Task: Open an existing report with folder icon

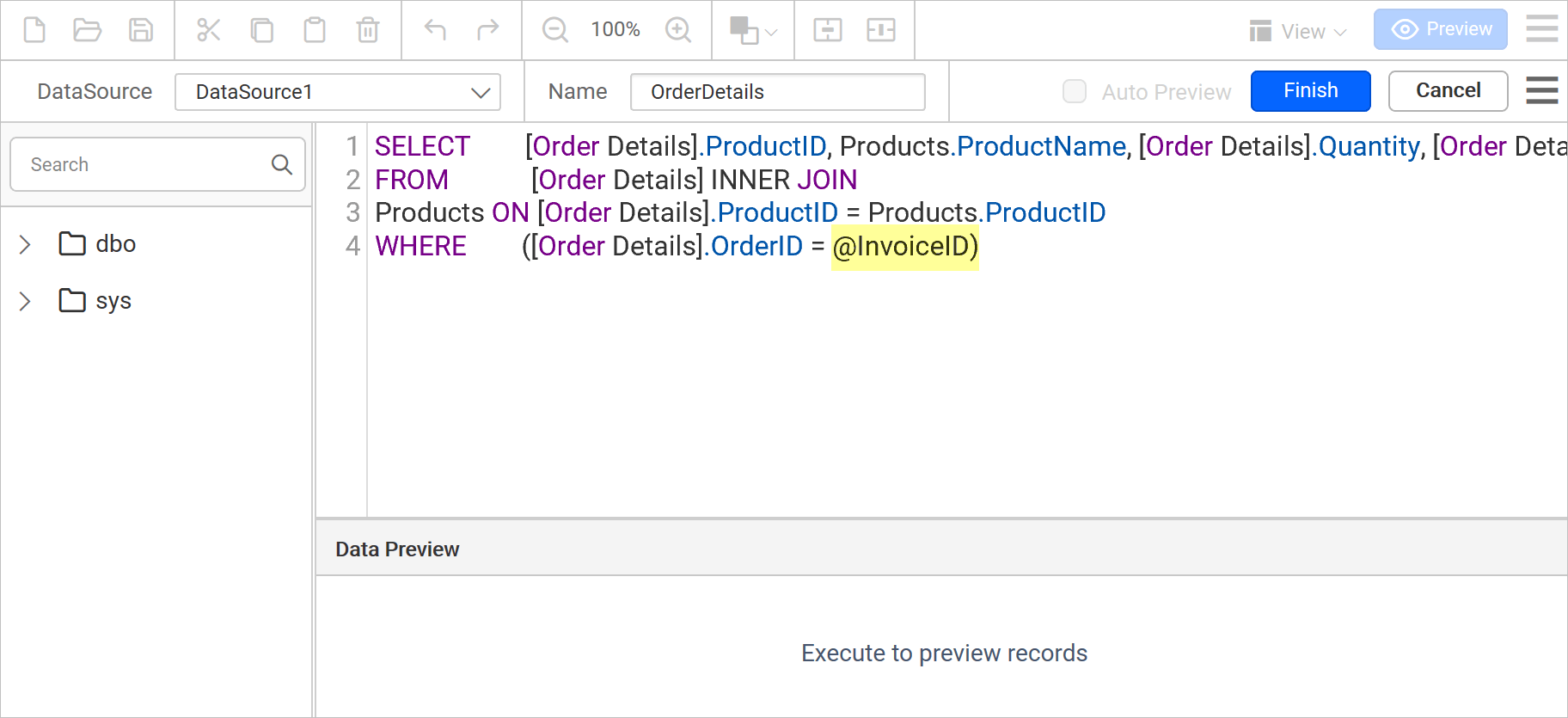Action: pyautogui.click(x=87, y=30)
